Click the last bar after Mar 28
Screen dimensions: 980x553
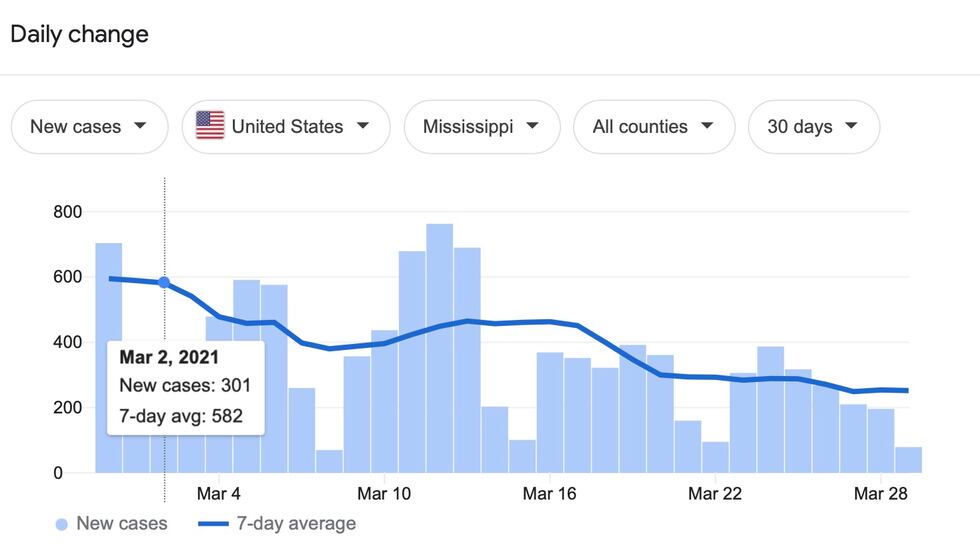[x=908, y=460]
